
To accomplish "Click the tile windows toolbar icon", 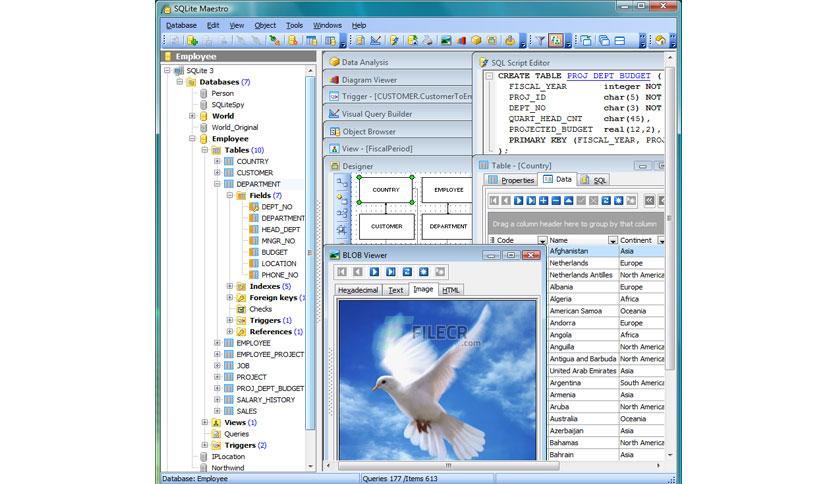I will coord(620,41).
